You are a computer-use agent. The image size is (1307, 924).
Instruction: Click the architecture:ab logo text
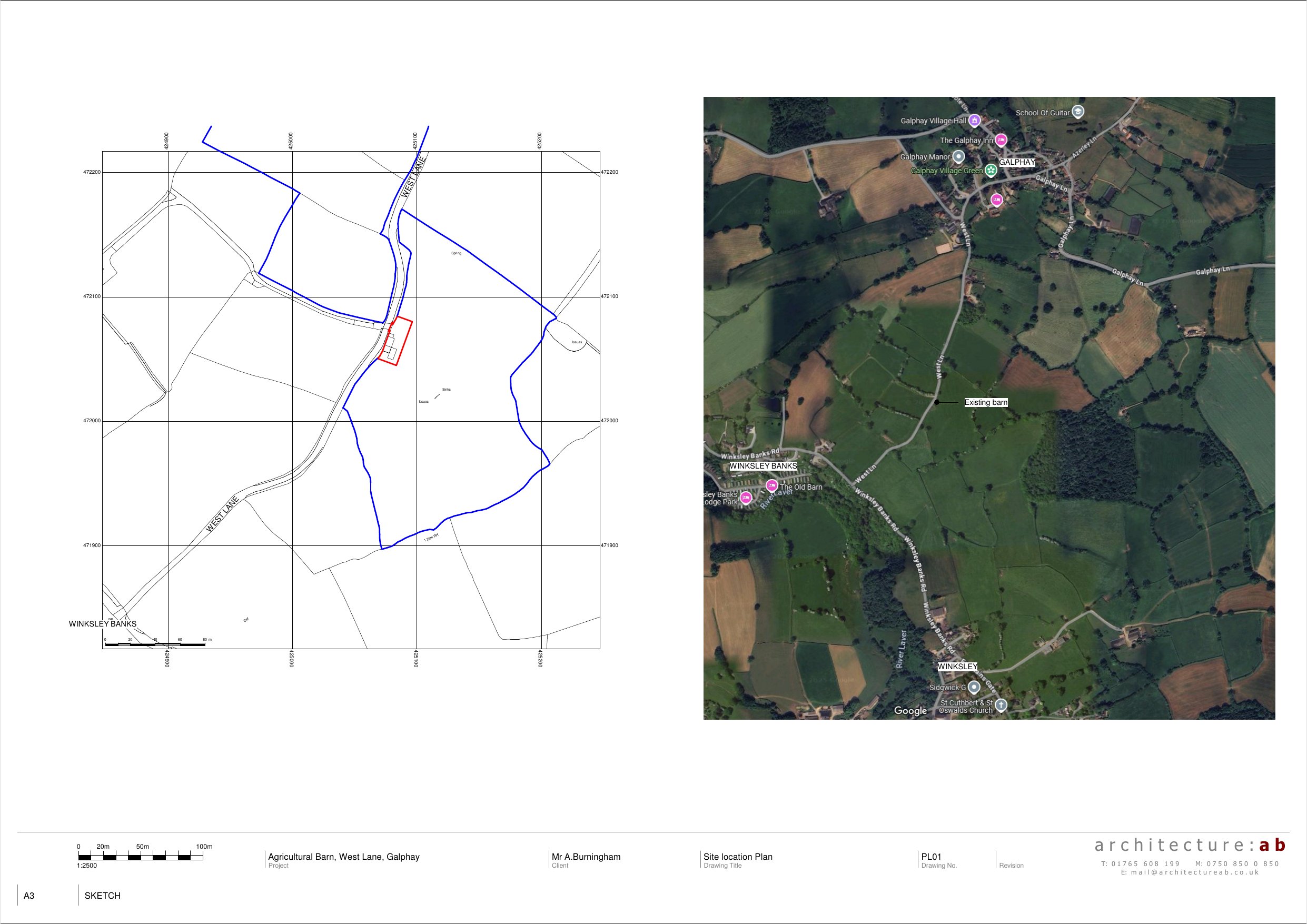(1190, 846)
